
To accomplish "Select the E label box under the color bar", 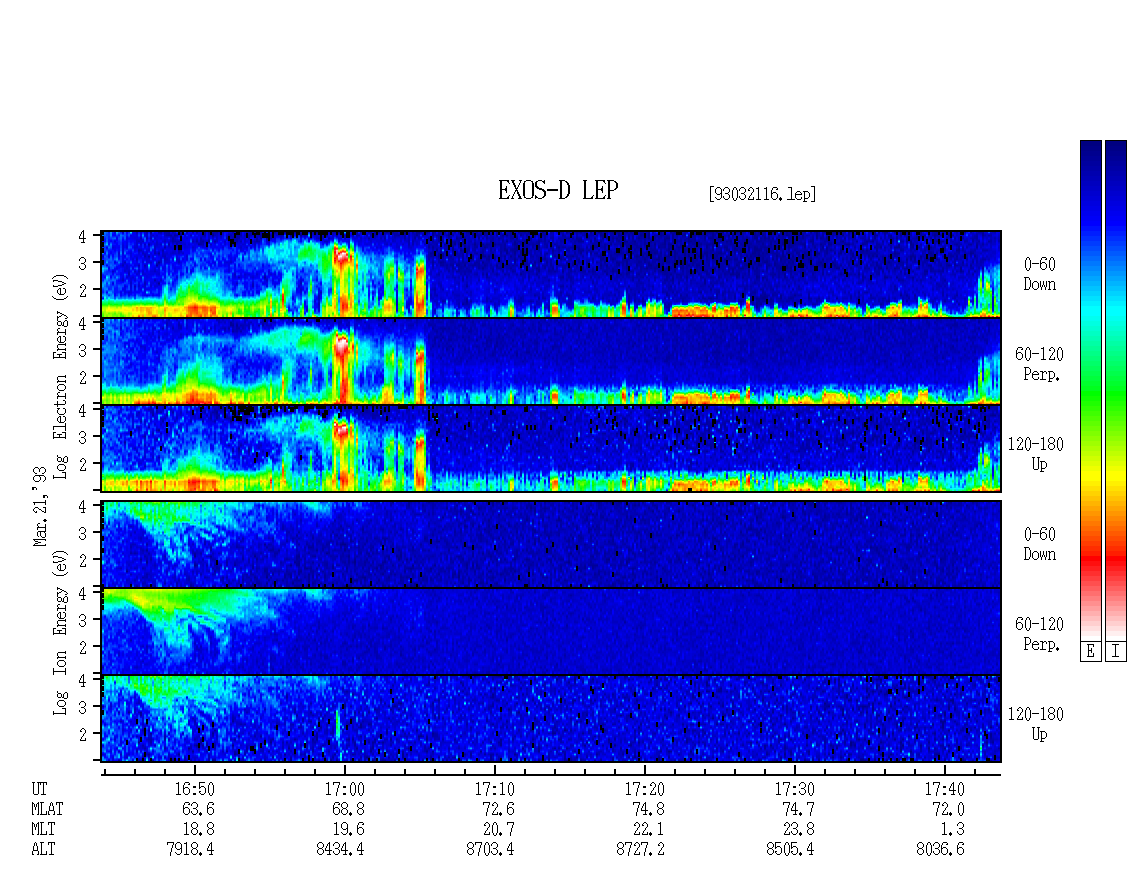I will 1090,651.
